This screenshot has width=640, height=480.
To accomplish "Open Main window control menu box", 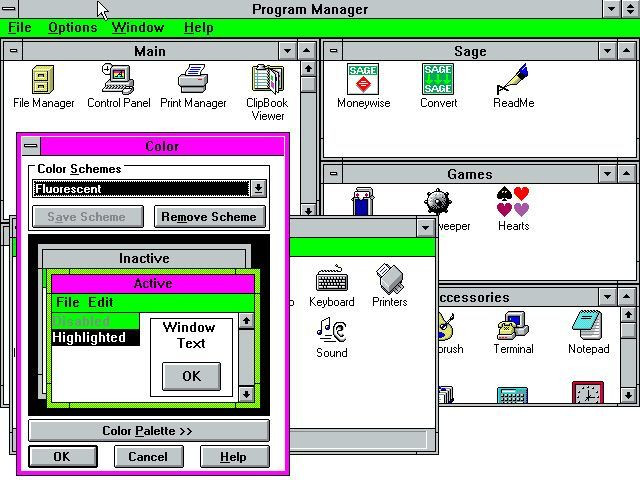I will (13, 51).
